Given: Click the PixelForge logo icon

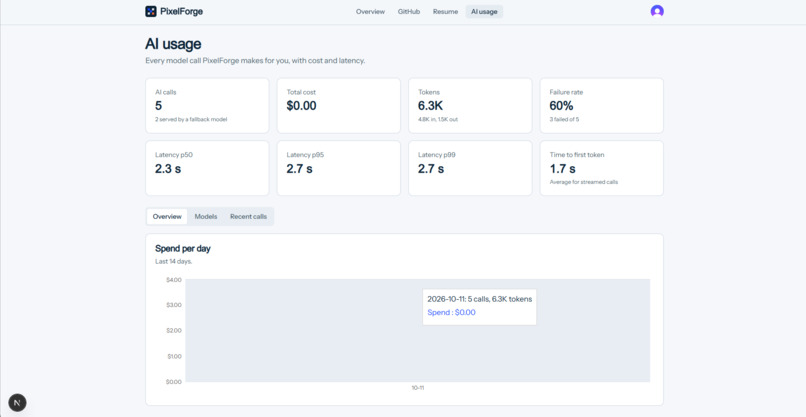Looking at the screenshot, I should [151, 11].
